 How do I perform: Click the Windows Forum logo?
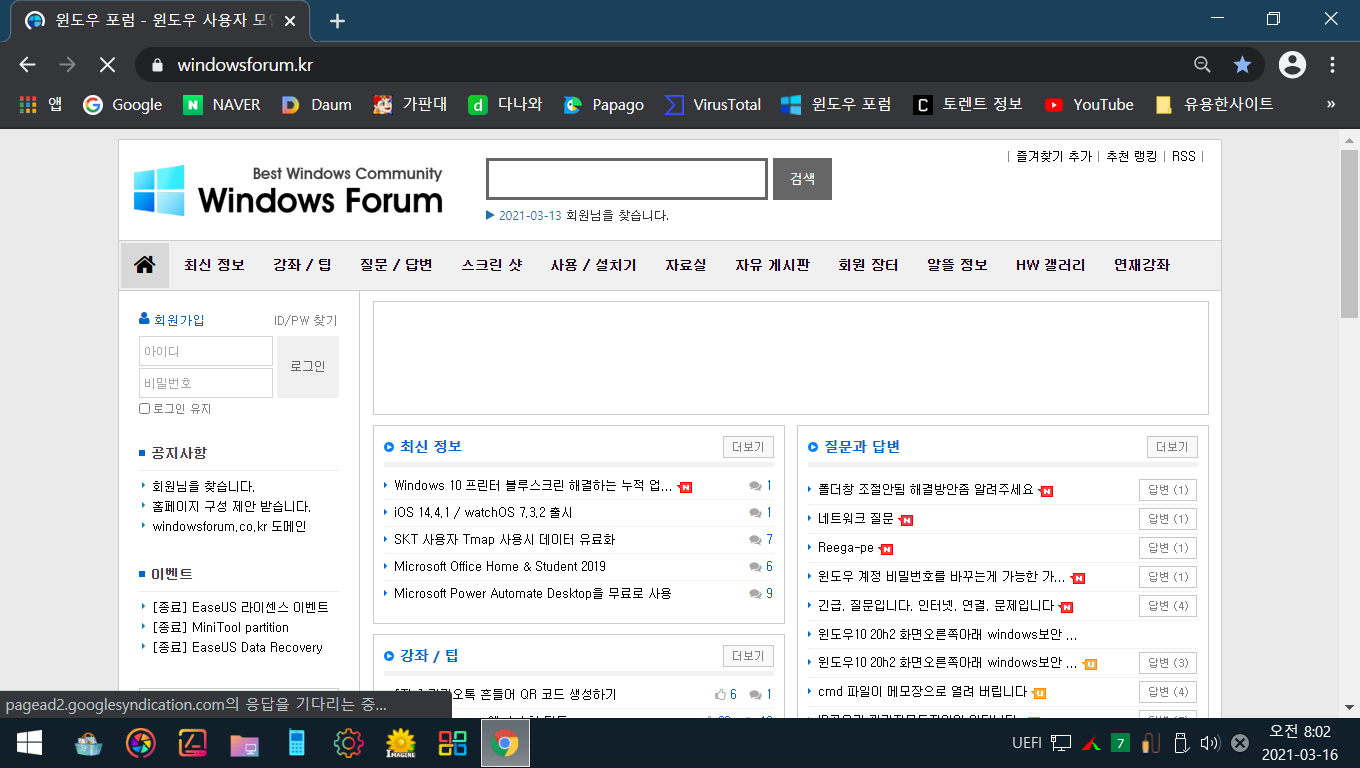tap(288, 190)
